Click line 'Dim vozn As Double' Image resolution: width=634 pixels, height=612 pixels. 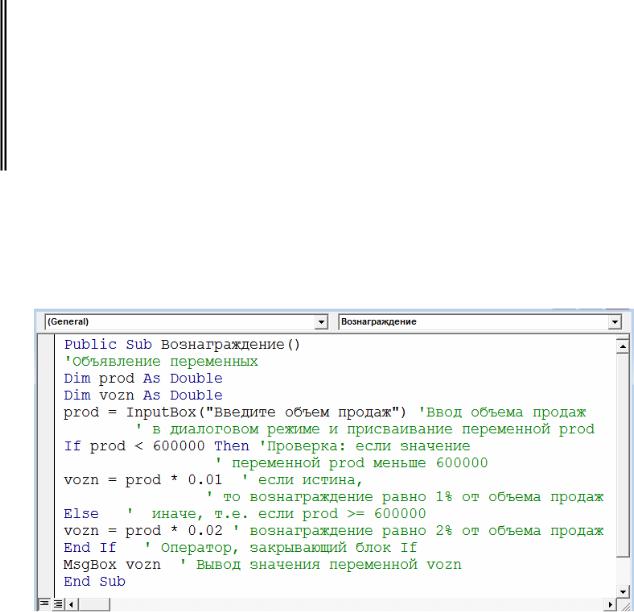coord(143,395)
